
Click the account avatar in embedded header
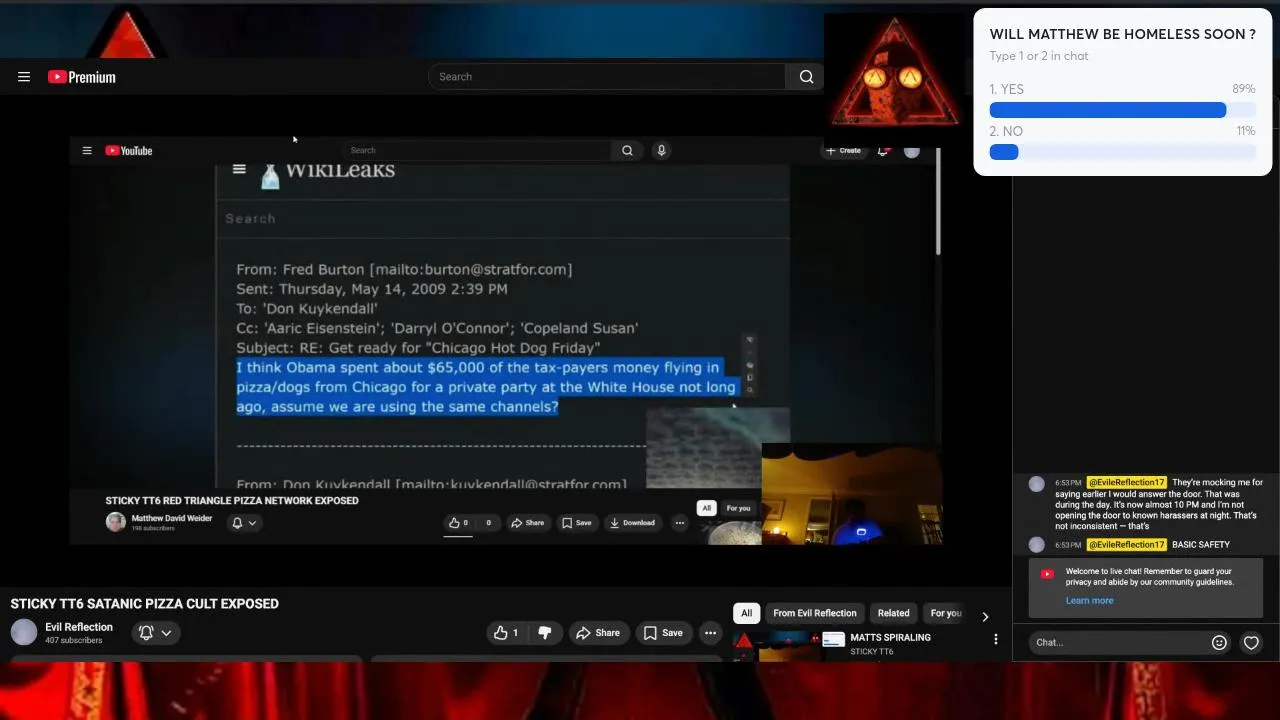coord(912,151)
